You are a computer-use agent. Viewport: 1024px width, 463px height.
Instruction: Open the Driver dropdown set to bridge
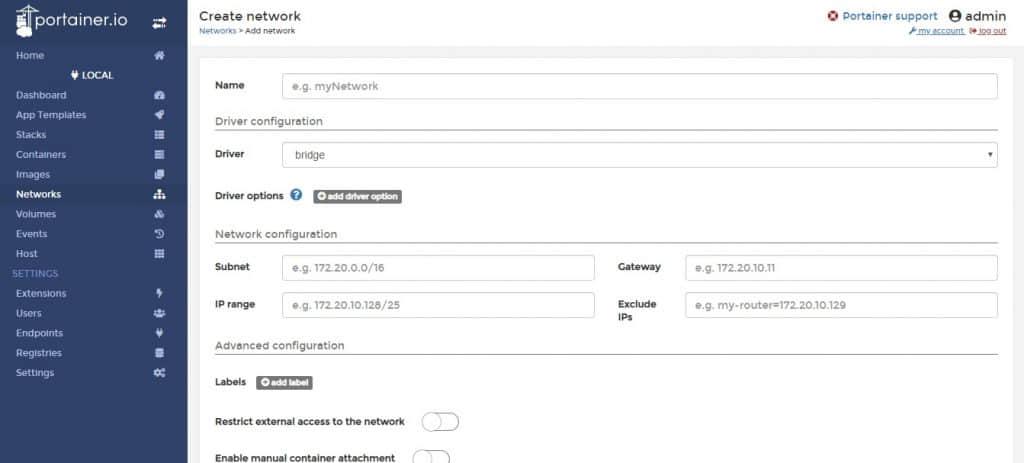point(639,155)
